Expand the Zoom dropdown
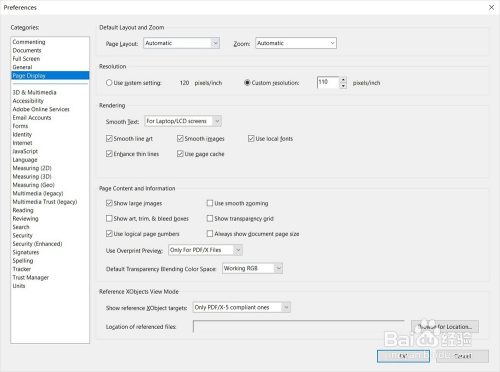The width and height of the screenshot is (500, 372). point(296,43)
